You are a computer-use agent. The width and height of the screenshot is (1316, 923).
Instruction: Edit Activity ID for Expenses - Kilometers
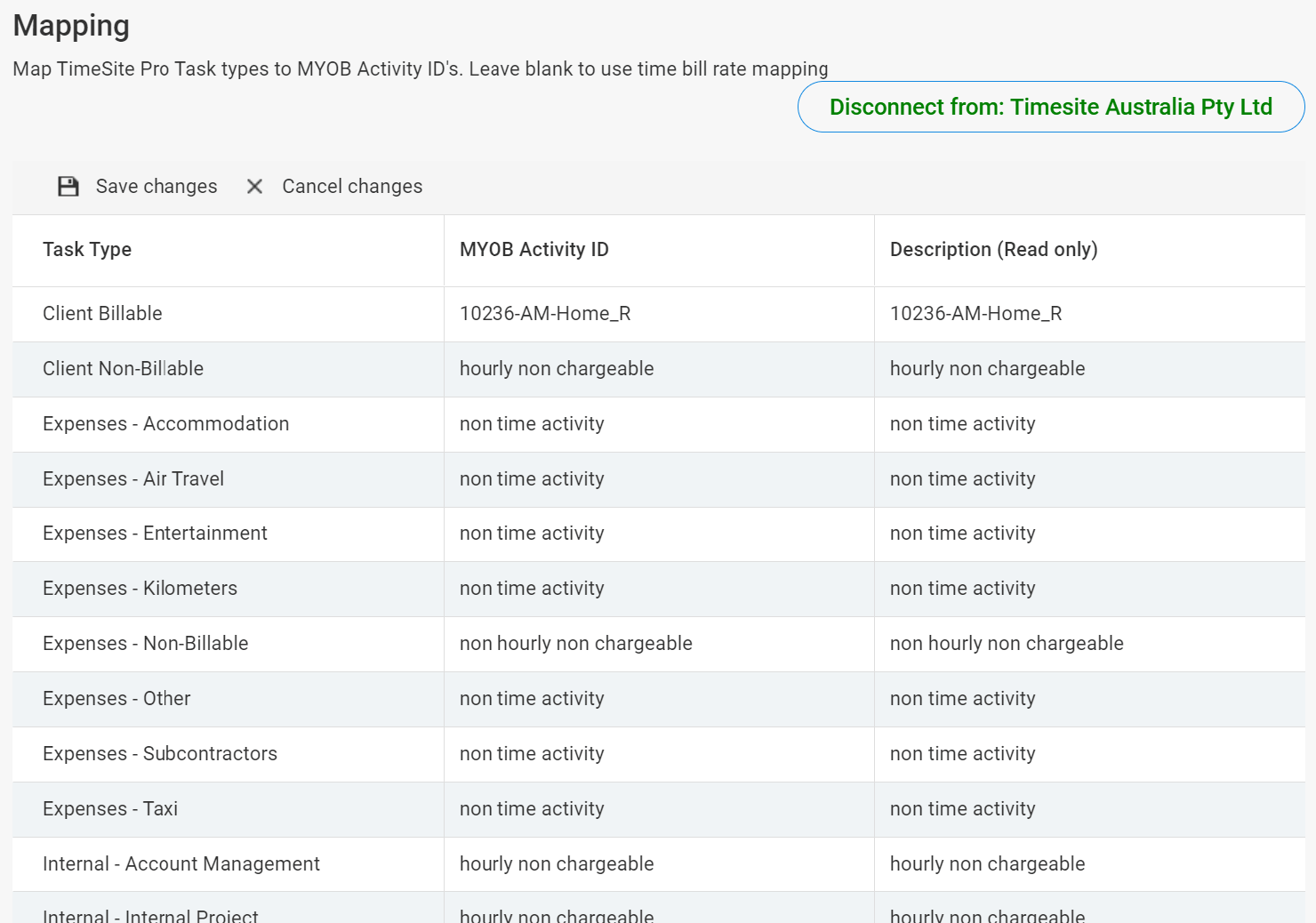pos(658,589)
